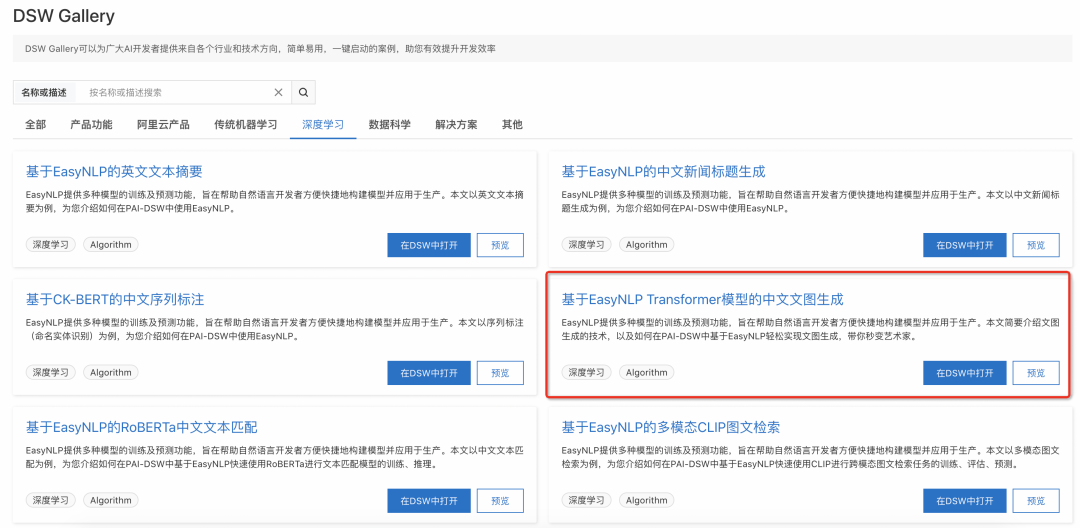Click 在DSW中打开 for 中文文图生成 card
The image size is (1080, 528).
964,373
